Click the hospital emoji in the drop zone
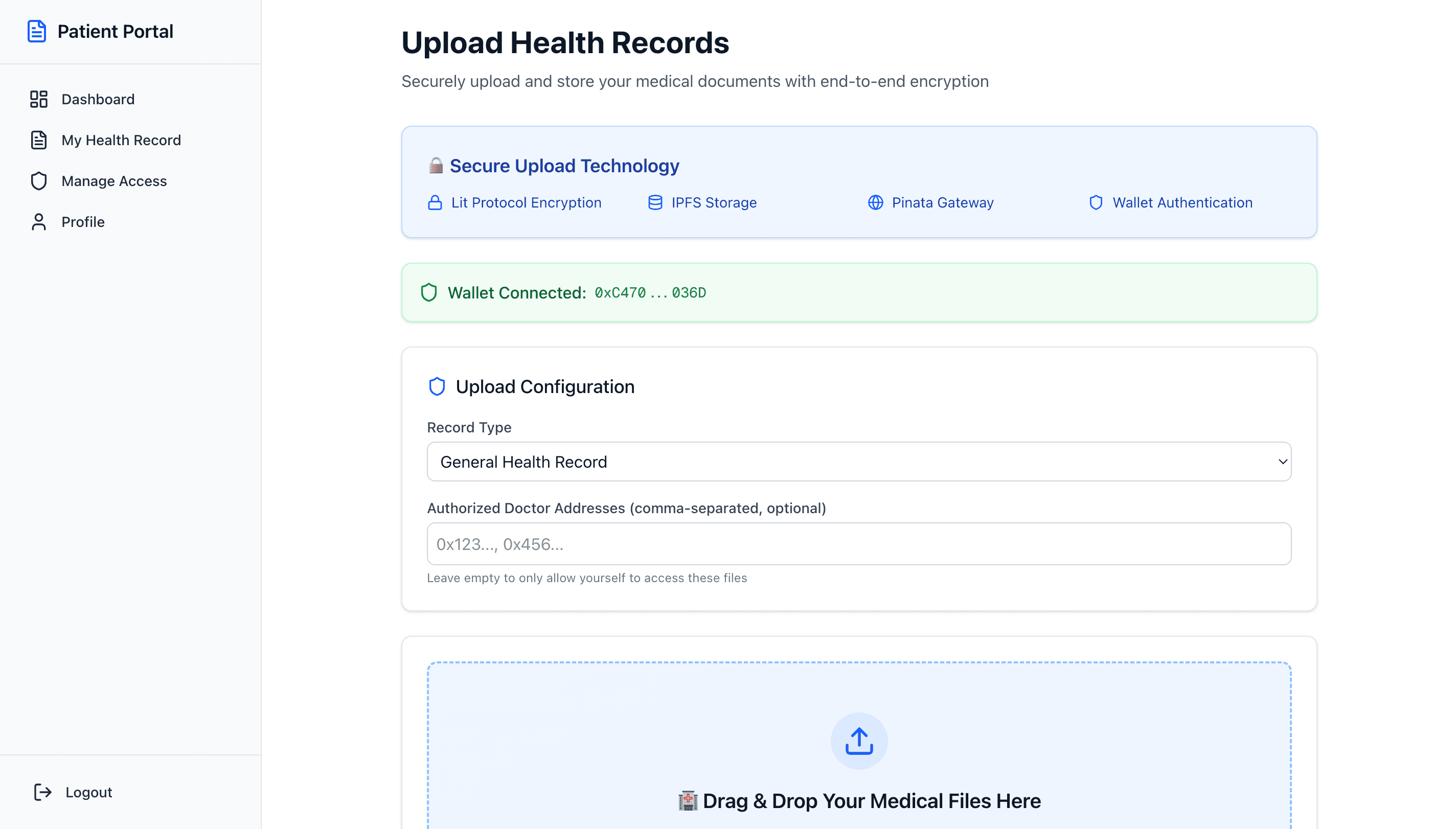Image resolution: width=1456 pixels, height=829 pixels. pos(687,801)
